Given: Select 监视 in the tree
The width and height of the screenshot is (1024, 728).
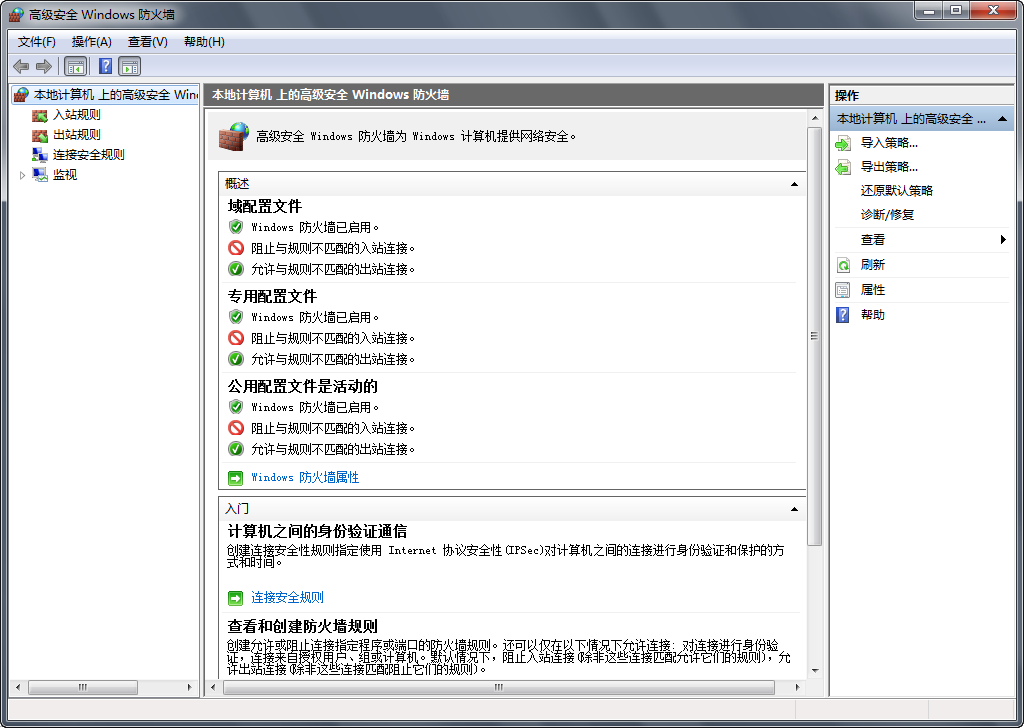Looking at the screenshot, I should (x=65, y=175).
